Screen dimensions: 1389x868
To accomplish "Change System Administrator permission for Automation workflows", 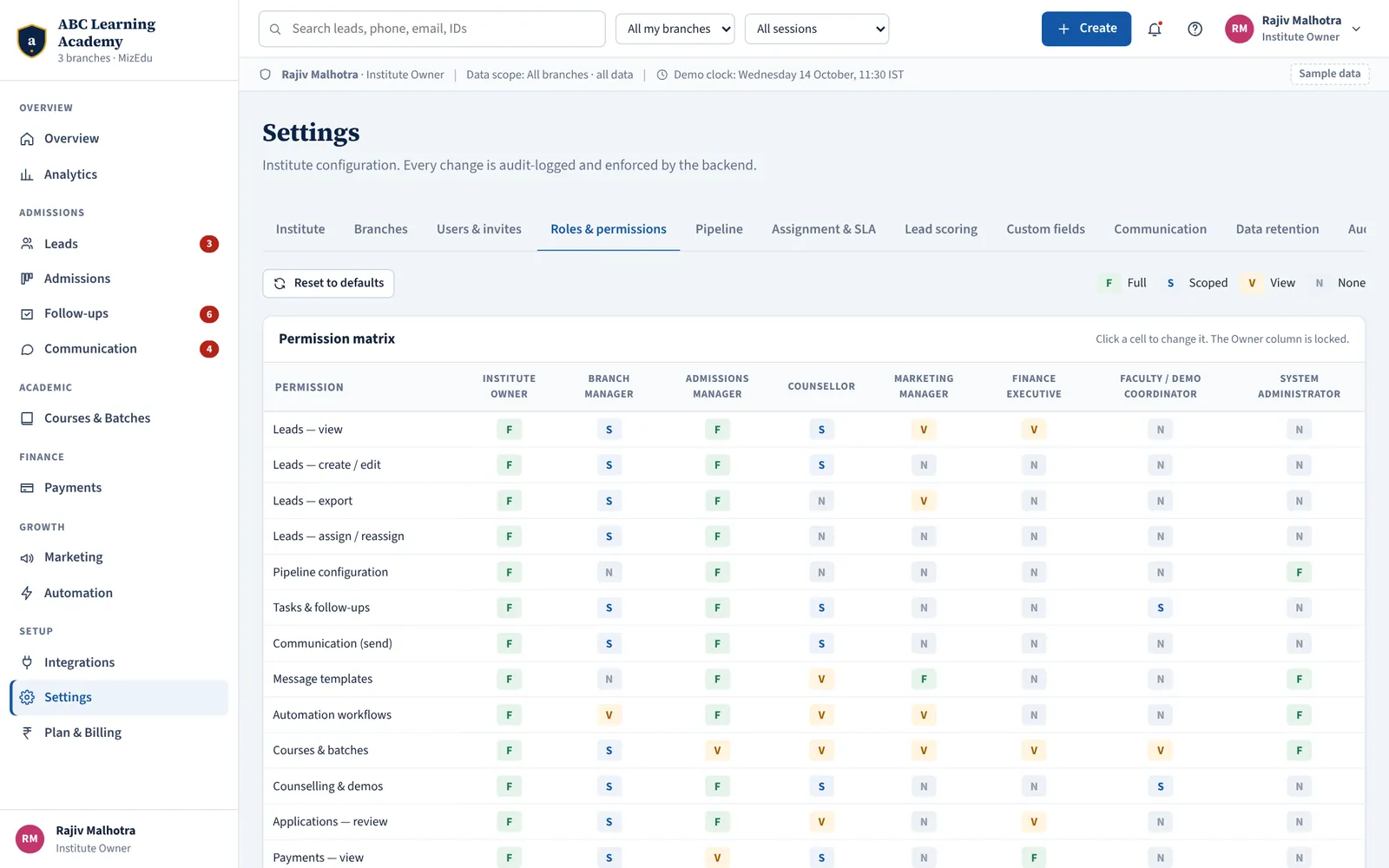I will [x=1300, y=715].
